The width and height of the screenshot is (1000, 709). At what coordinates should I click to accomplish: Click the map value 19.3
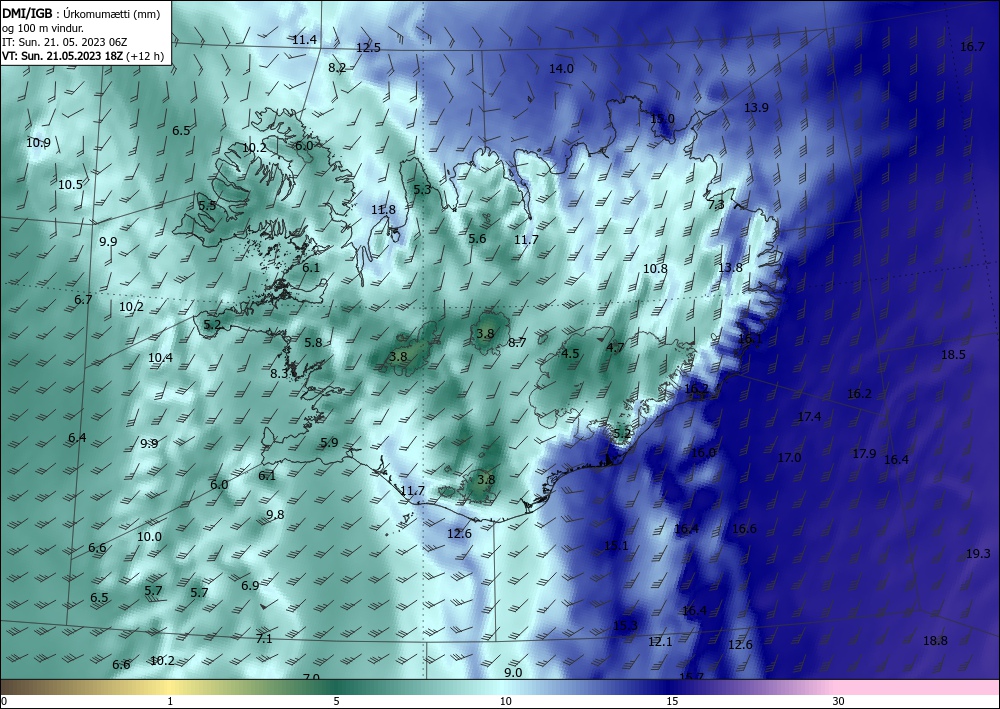978,554
